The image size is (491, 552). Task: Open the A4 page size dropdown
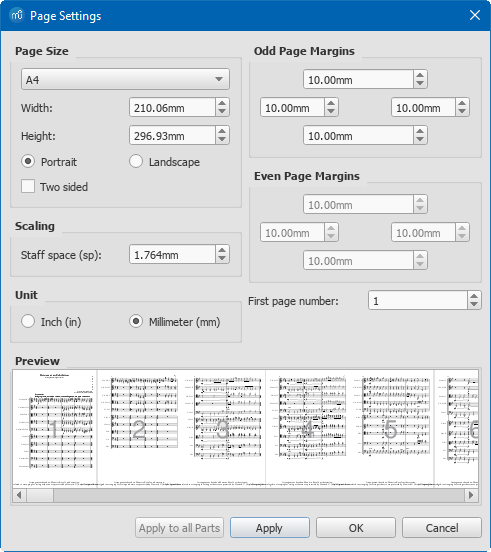pyautogui.click(x=125, y=79)
